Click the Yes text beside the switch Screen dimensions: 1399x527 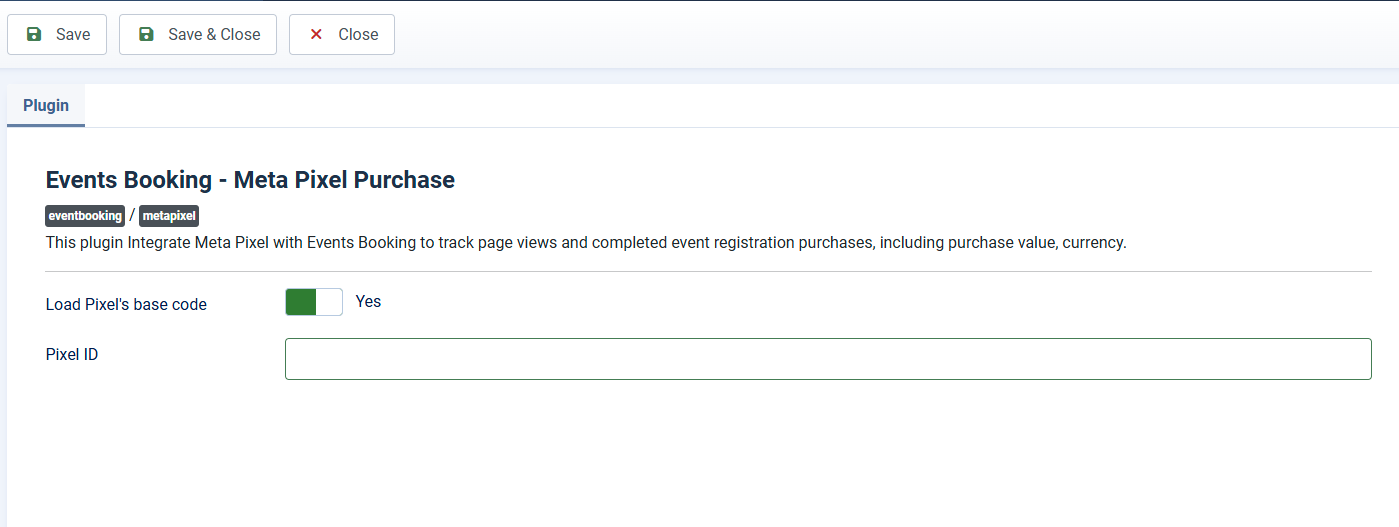(368, 301)
